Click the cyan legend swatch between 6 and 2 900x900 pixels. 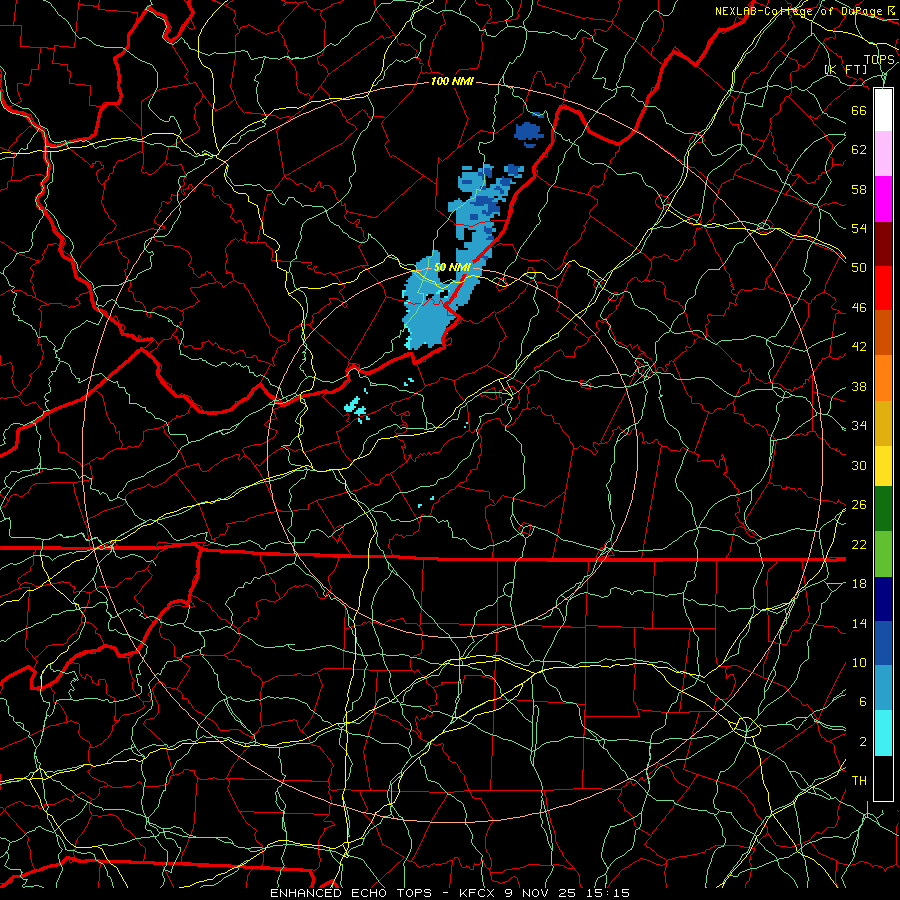pos(883,733)
